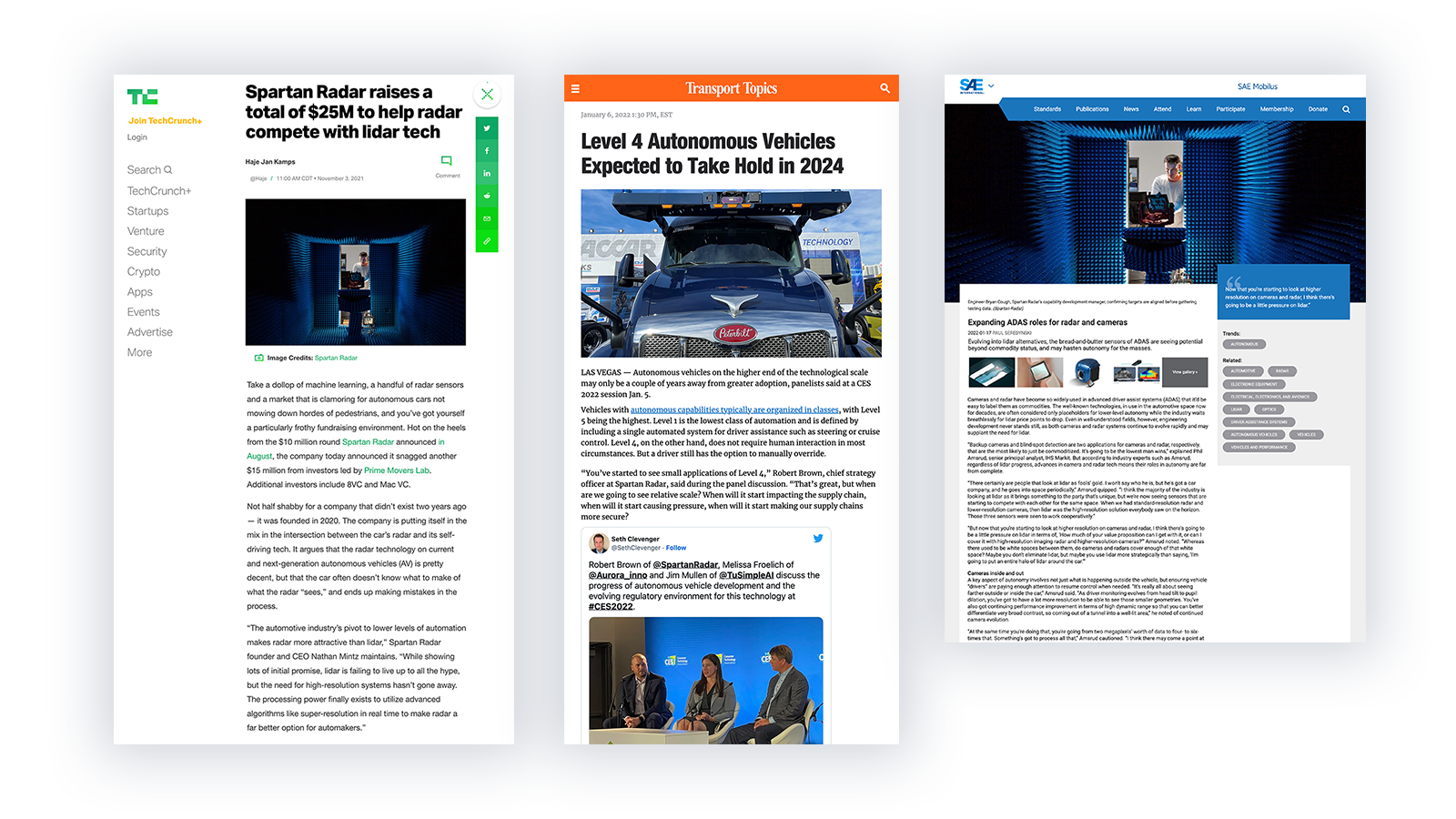
Task: Share the article on Facebook
Action: tap(487, 151)
